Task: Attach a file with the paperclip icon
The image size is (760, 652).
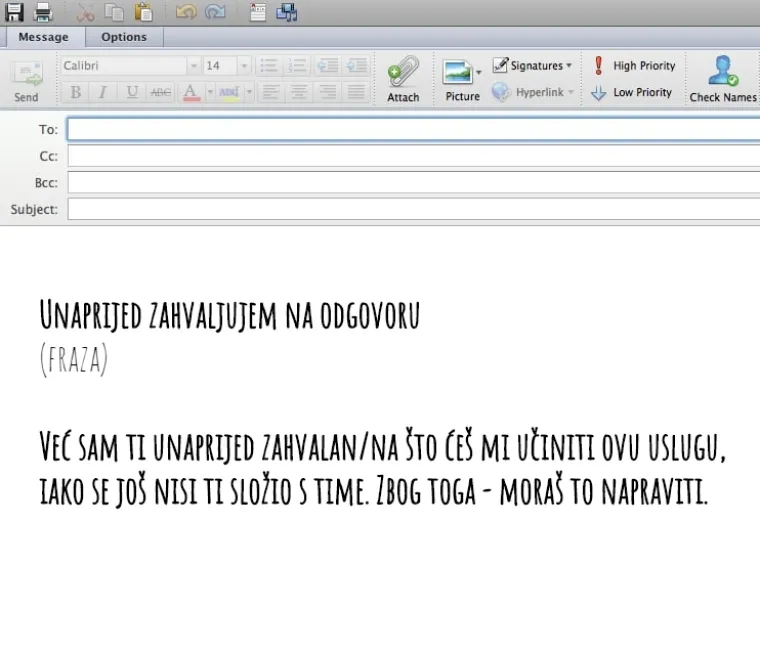Action: pos(403,78)
